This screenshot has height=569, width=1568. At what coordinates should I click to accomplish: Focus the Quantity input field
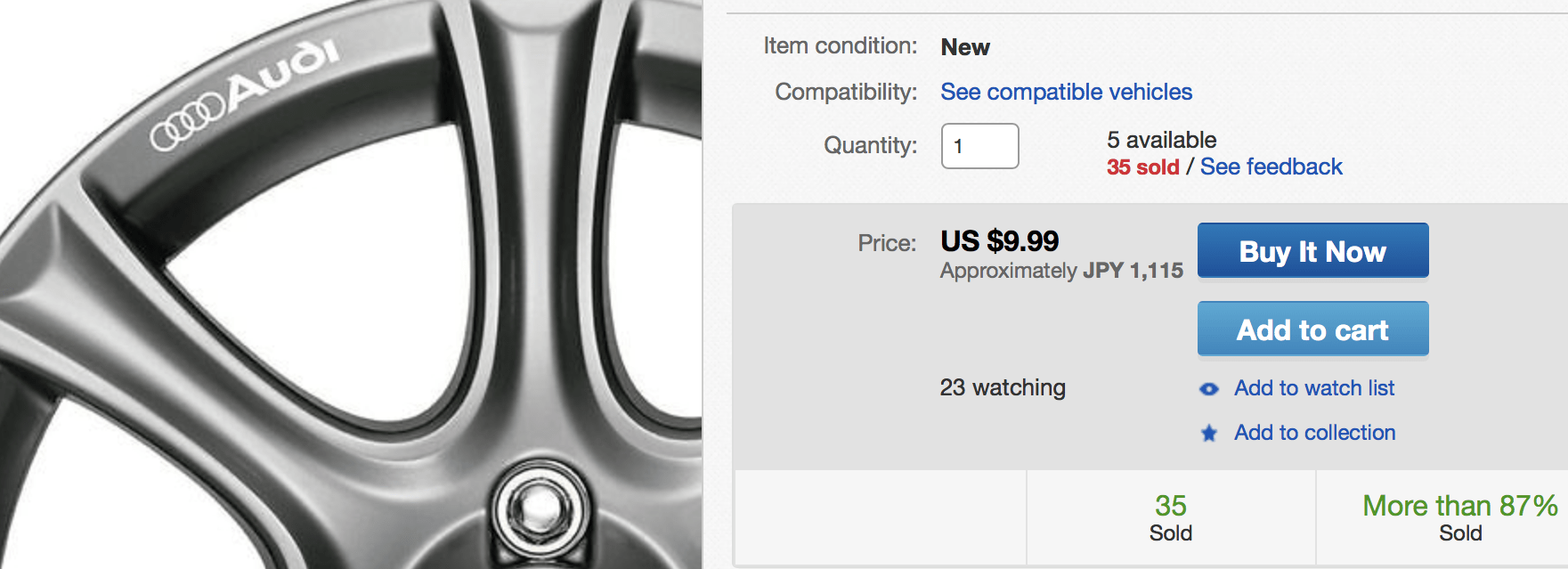click(x=979, y=146)
